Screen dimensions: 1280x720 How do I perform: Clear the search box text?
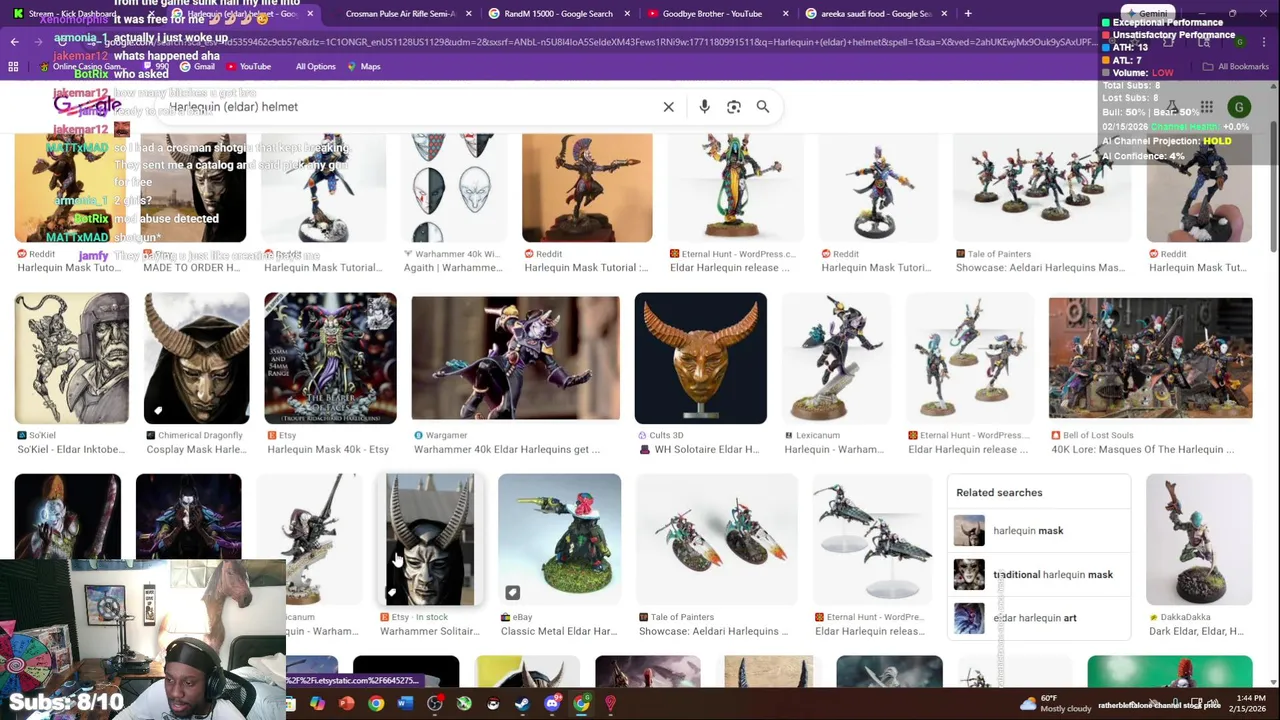[668, 107]
